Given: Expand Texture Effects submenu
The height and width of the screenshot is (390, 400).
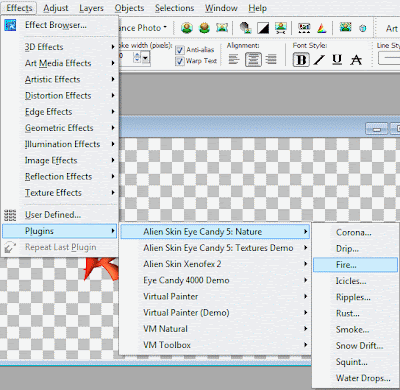Looking at the screenshot, I should [x=59, y=193].
